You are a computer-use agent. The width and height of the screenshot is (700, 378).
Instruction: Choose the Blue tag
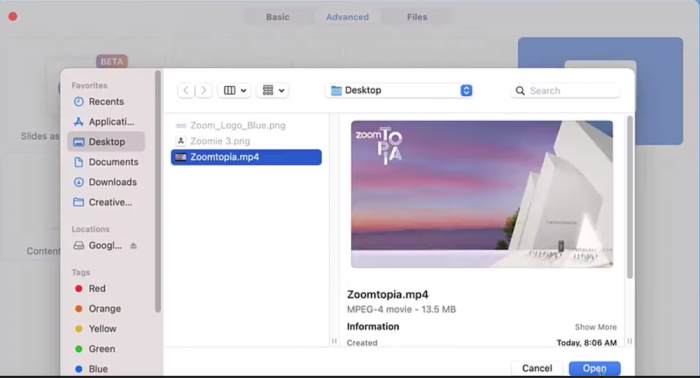[92, 369]
